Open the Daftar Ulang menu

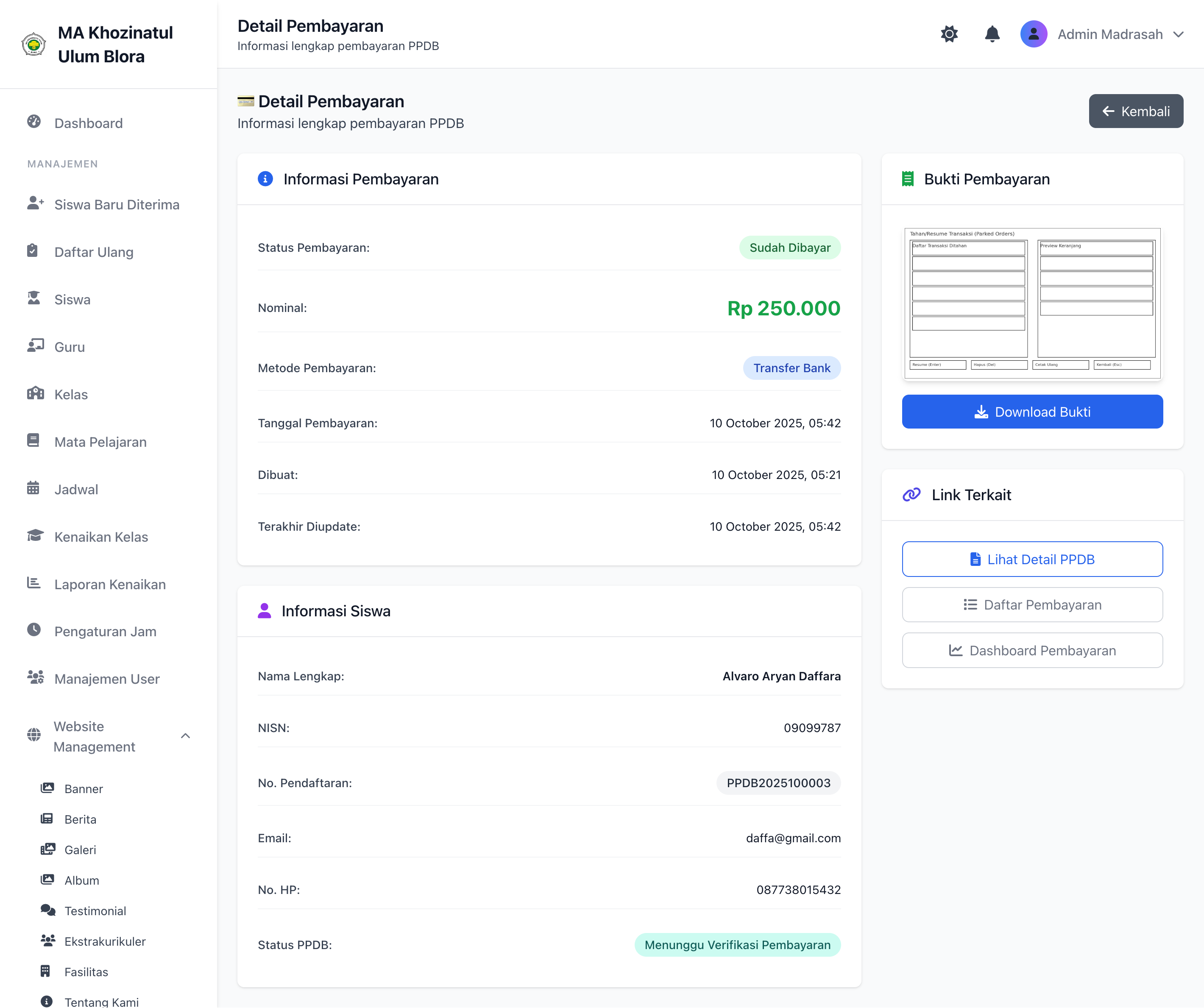93,252
